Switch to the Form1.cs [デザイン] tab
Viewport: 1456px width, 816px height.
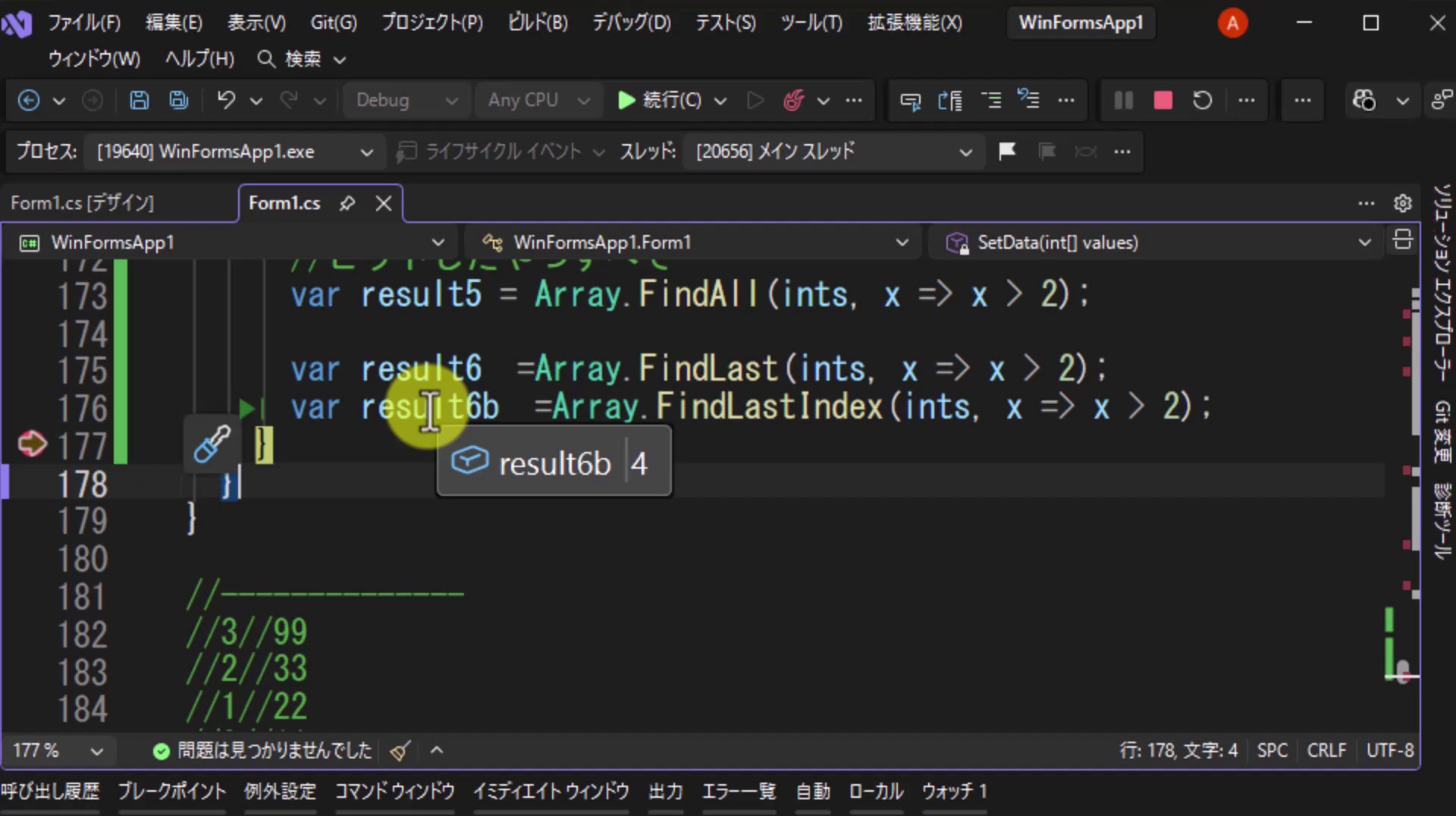click(82, 203)
